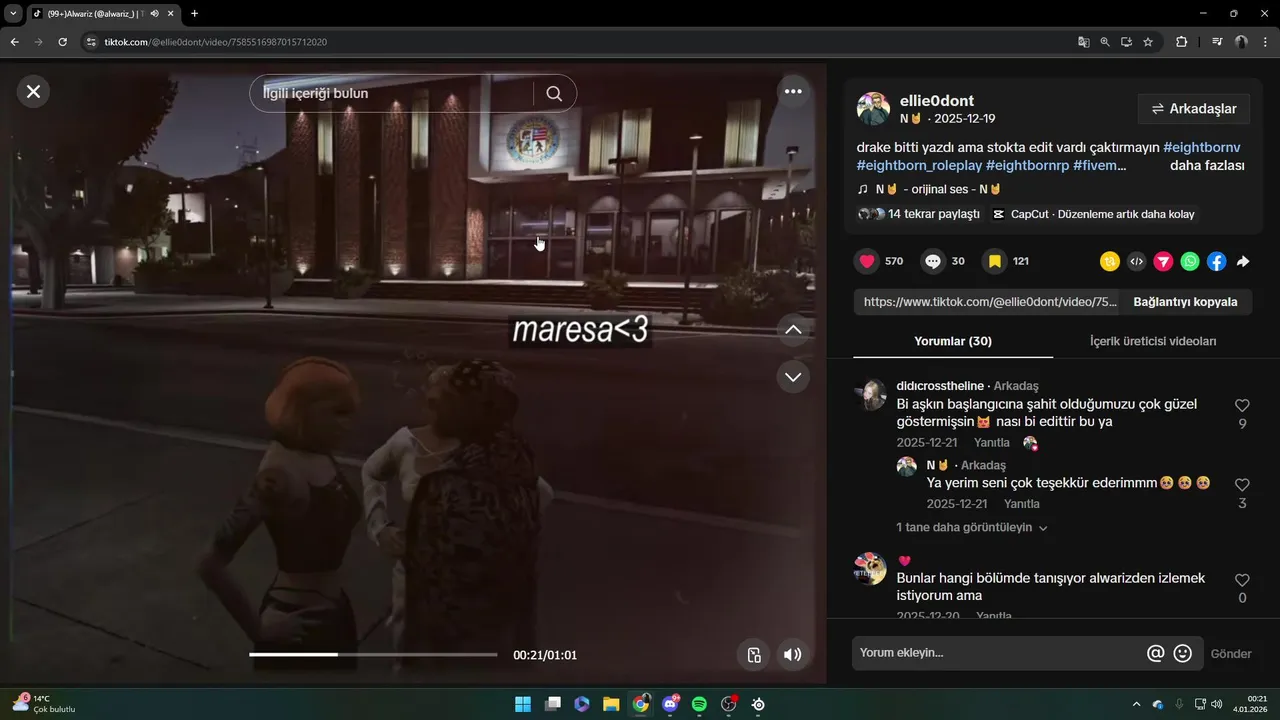Screen dimensions: 1280x720
Task: Click 'Gönder' to post comment
Action: 1231,654
